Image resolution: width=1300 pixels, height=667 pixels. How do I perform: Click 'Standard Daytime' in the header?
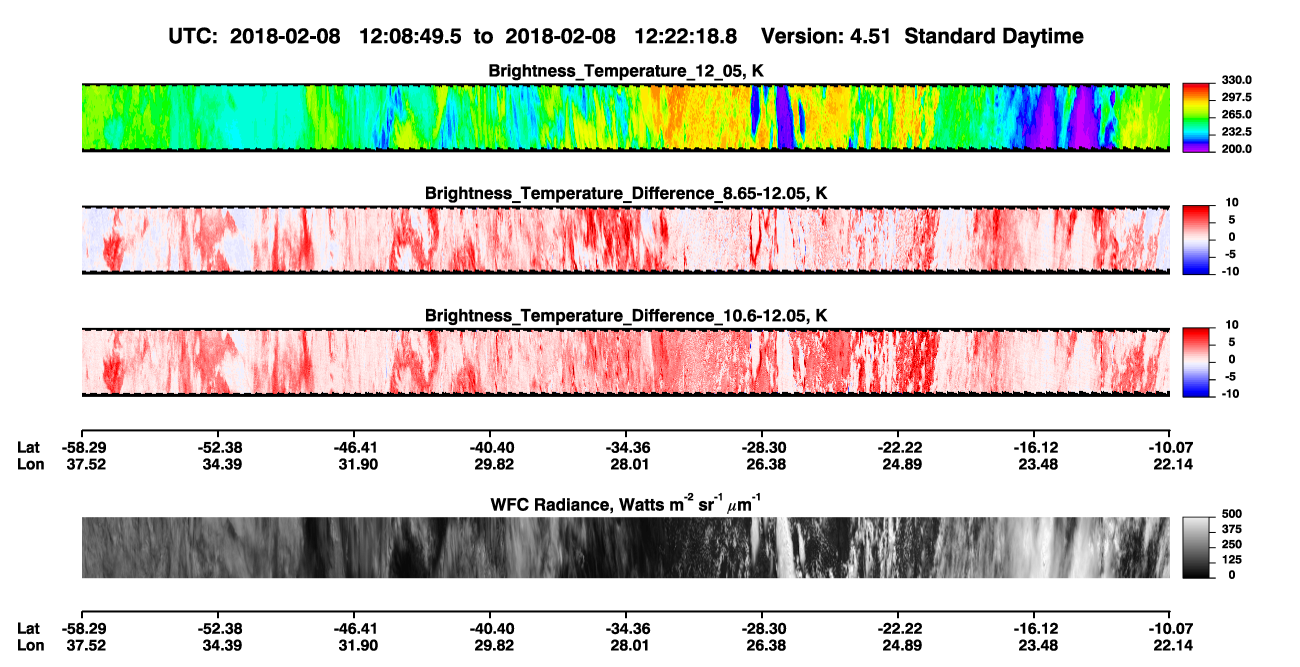click(995, 36)
